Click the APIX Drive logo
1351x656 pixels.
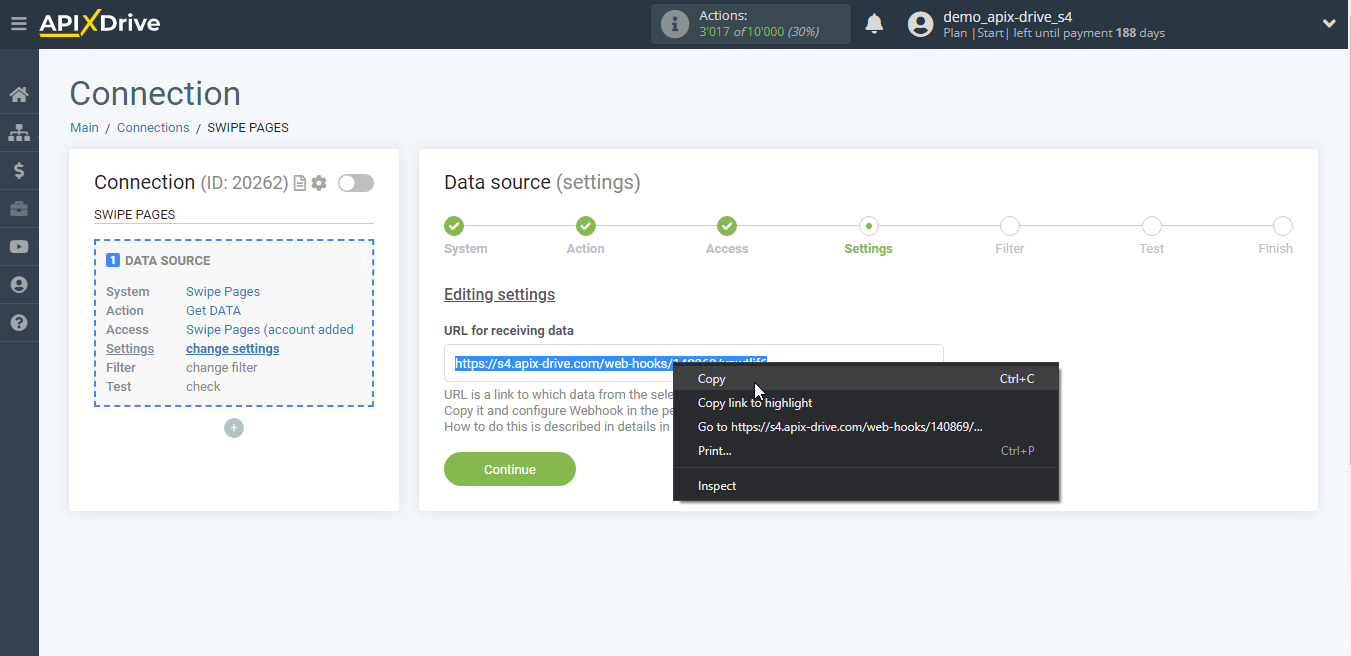click(100, 24)
